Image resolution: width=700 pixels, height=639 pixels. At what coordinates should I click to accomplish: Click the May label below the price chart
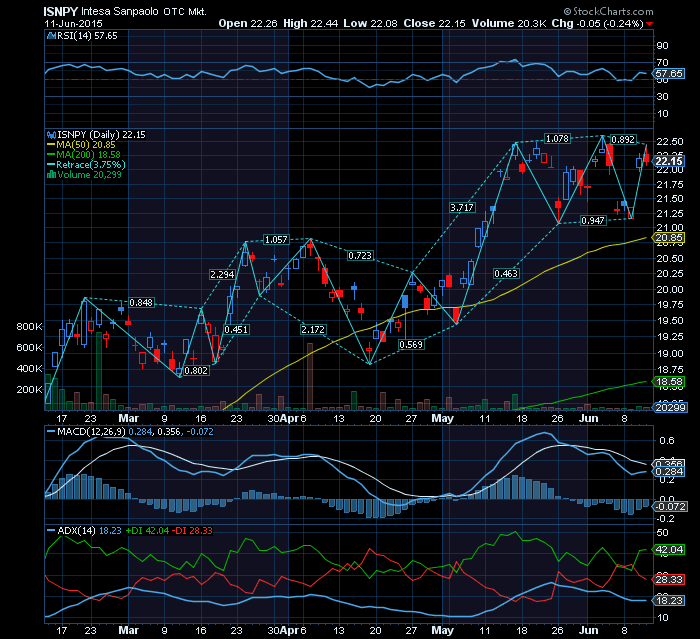(442, 418)
